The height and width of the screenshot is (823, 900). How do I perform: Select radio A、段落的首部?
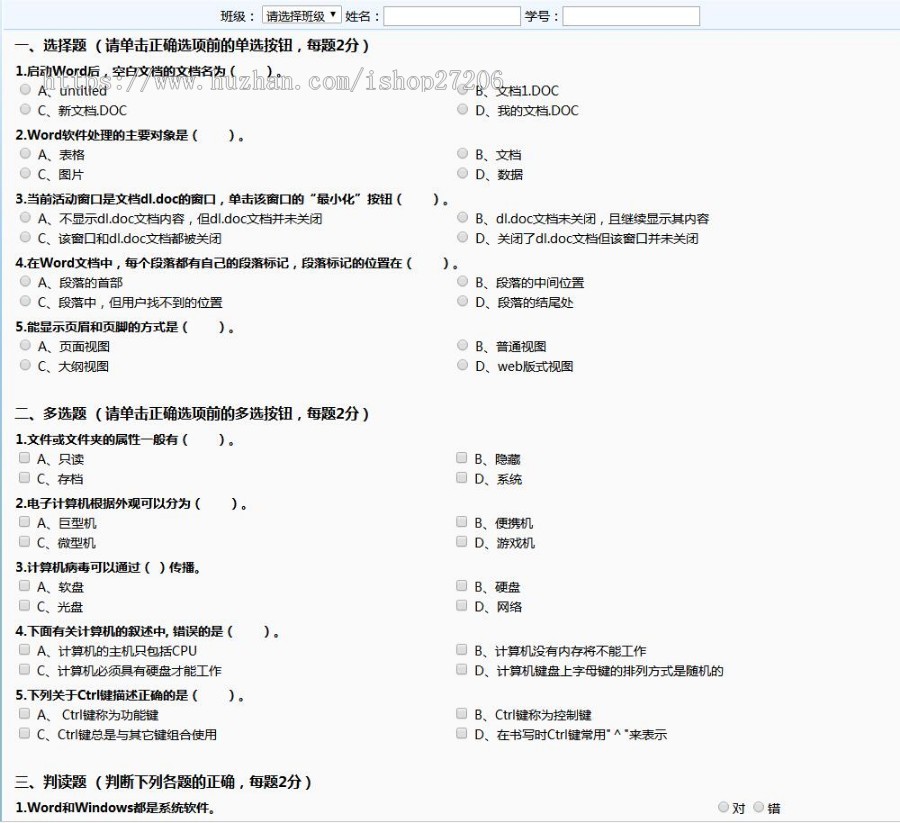coord(25,281)
